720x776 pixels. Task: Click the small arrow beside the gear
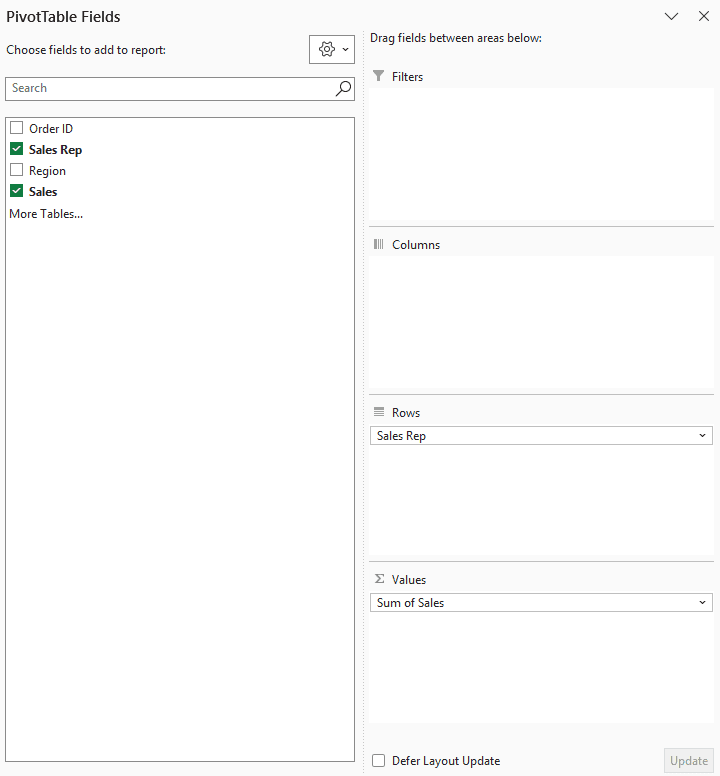345,49
